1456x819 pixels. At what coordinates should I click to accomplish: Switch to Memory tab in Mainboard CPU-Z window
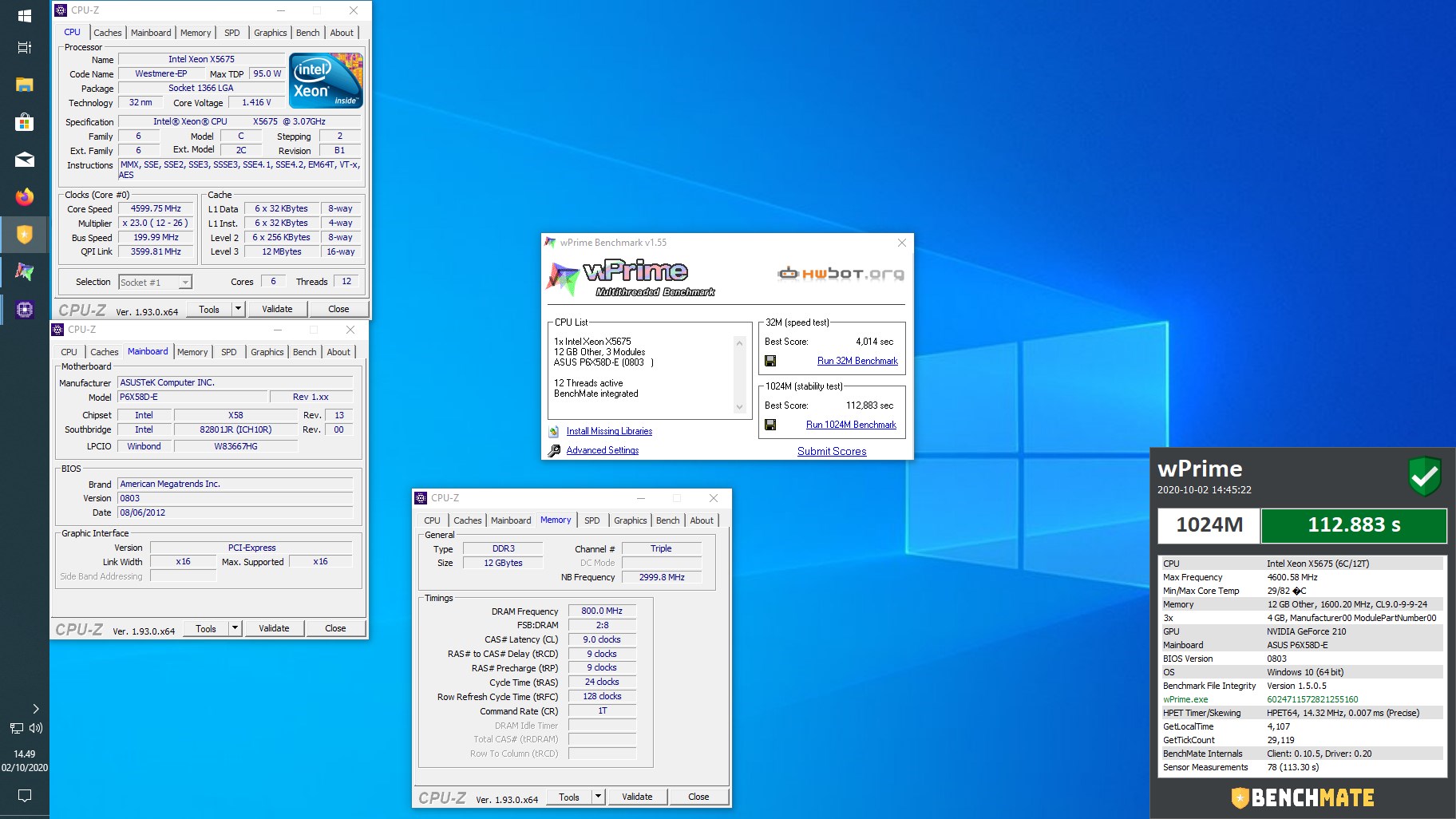(x=192, y=352)
